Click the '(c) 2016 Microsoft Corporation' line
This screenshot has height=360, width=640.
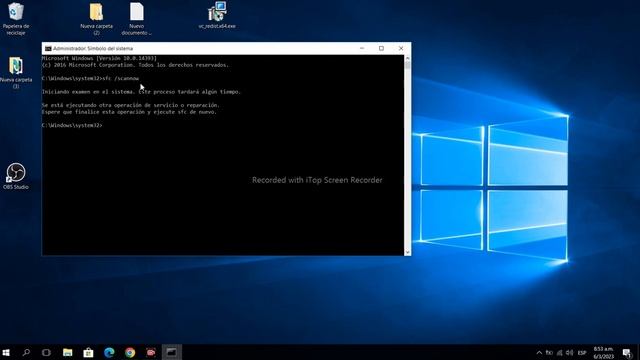click(136, 65)
